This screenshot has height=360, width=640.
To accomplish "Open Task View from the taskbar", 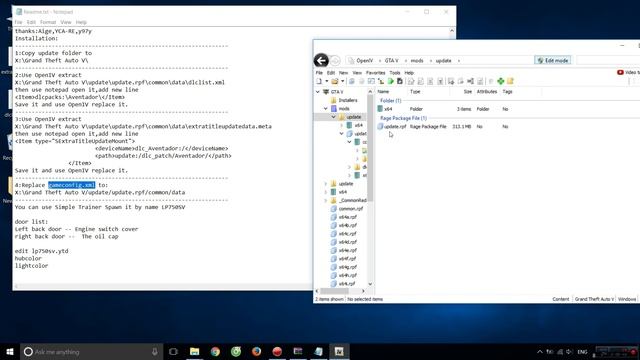I will point(173,351).
